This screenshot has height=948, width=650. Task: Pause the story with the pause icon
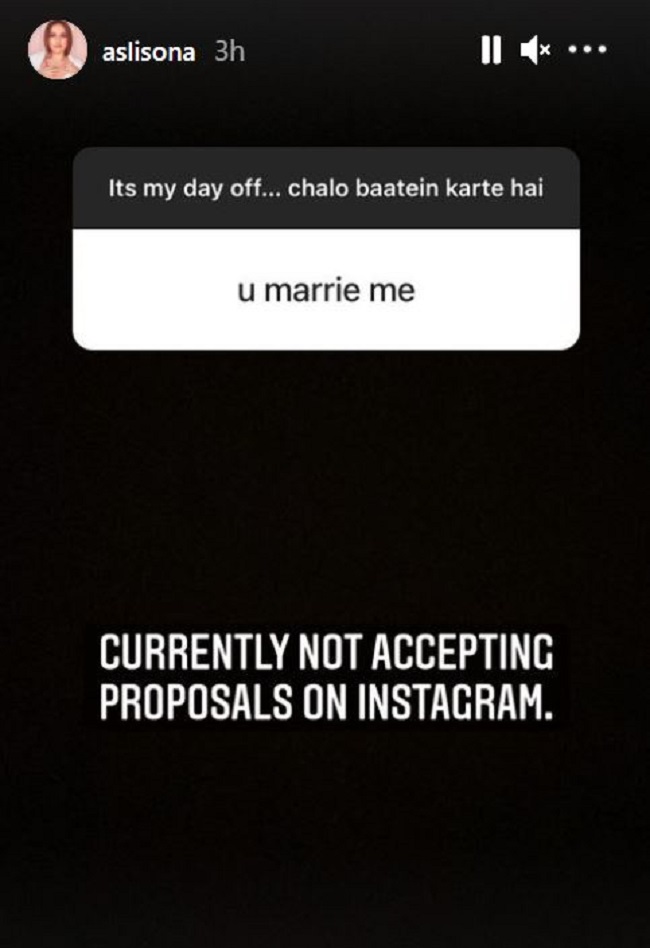click(491, 50)
